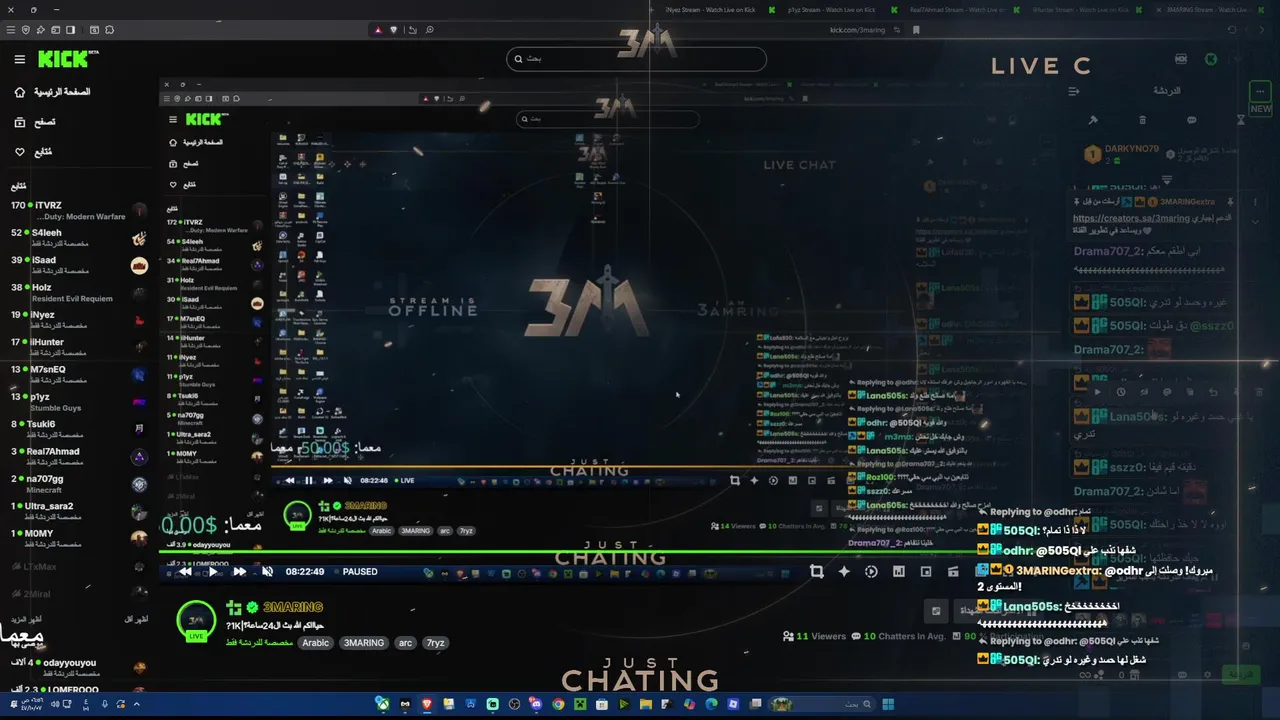
Task: Collapse the chat panel arrow icon
Action: pyautogui.click(x=1074, y=91)
